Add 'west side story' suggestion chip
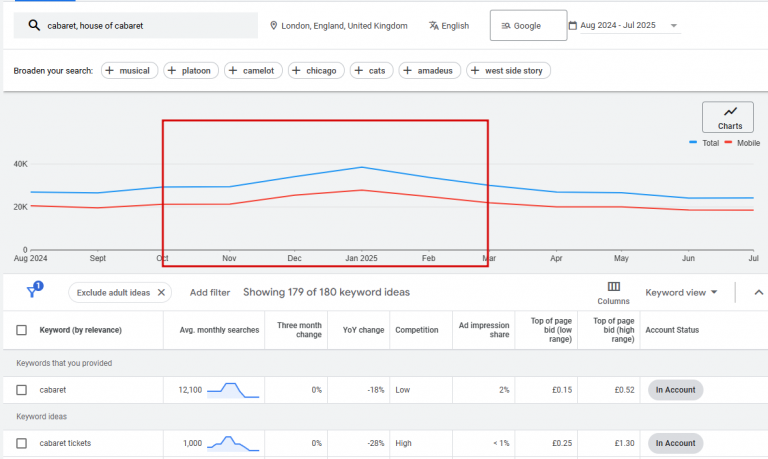This screenshot has width=768, height=459. (x=508, y=71)
